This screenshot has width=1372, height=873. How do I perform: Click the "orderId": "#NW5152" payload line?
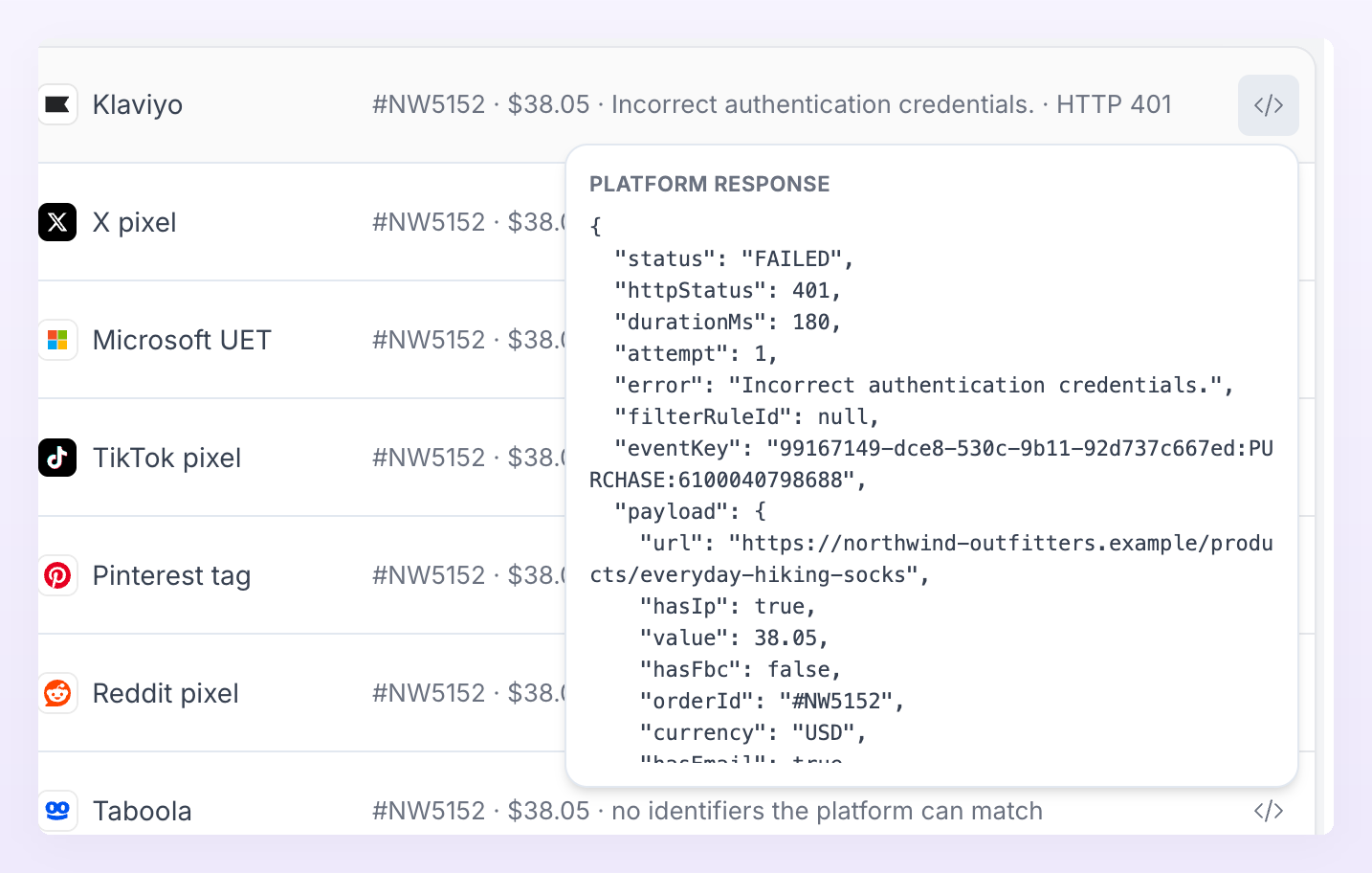[772, 701]
